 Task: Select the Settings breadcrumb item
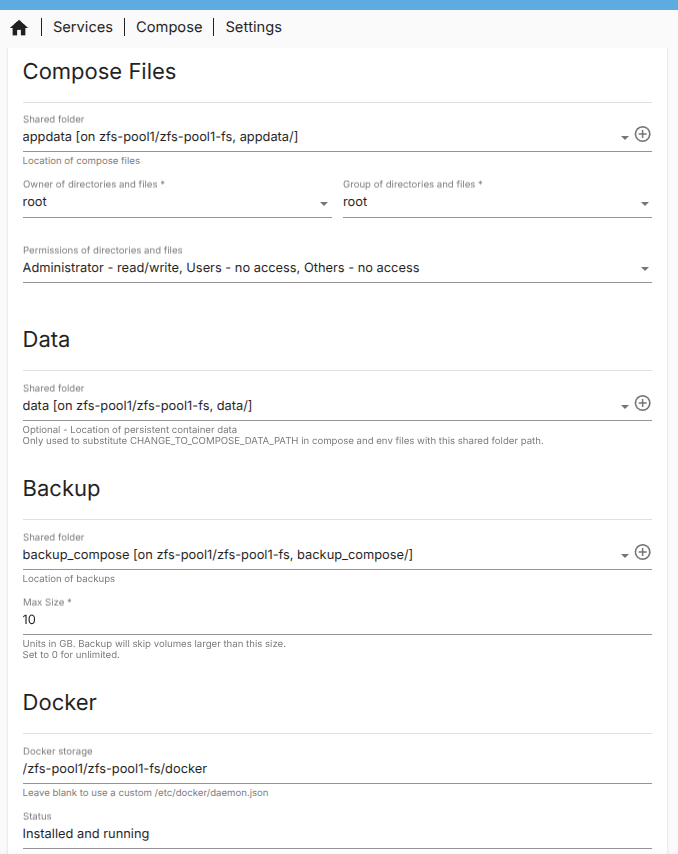click(x=253, y=27)
